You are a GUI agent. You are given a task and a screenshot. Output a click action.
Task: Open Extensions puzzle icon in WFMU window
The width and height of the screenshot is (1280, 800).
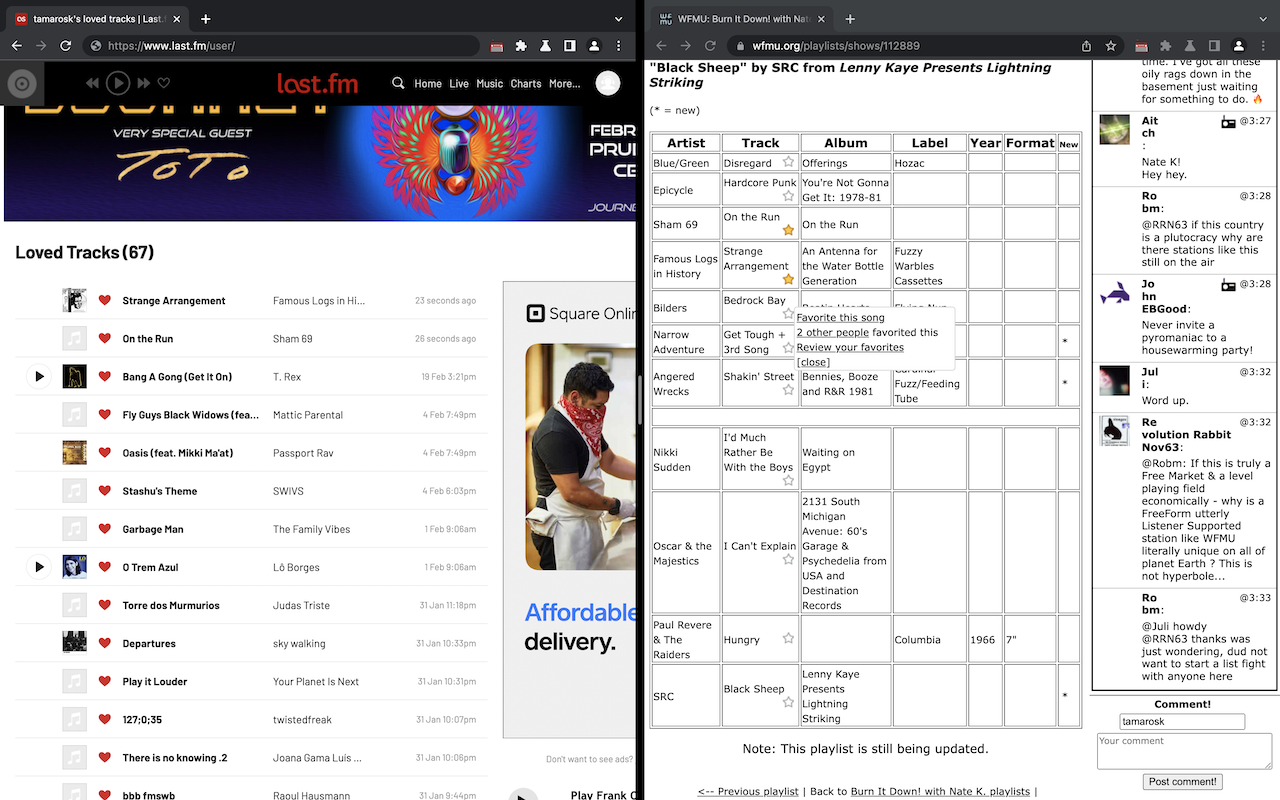pyautogui.click(x=1165, y=45)
